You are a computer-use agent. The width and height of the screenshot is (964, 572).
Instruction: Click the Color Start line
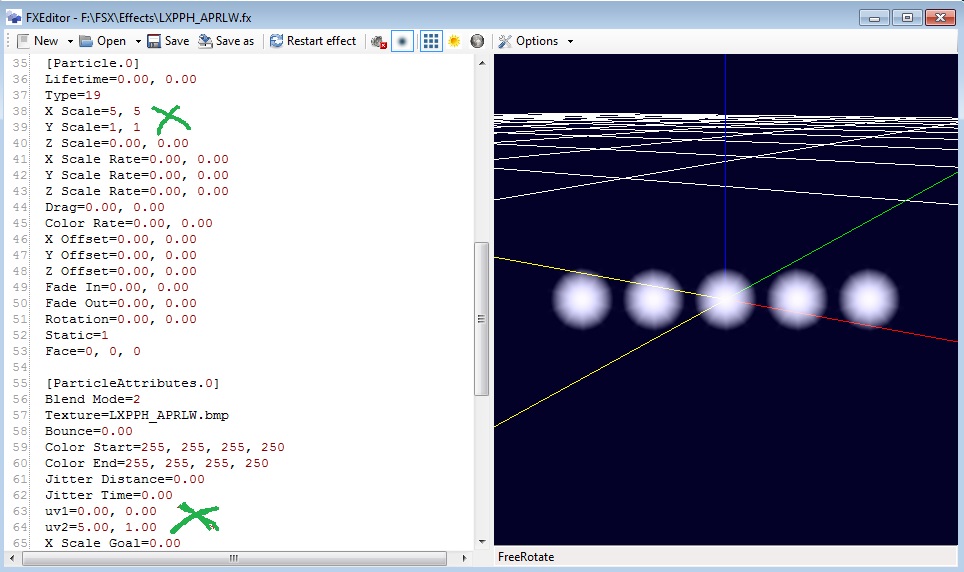point(165,447)
